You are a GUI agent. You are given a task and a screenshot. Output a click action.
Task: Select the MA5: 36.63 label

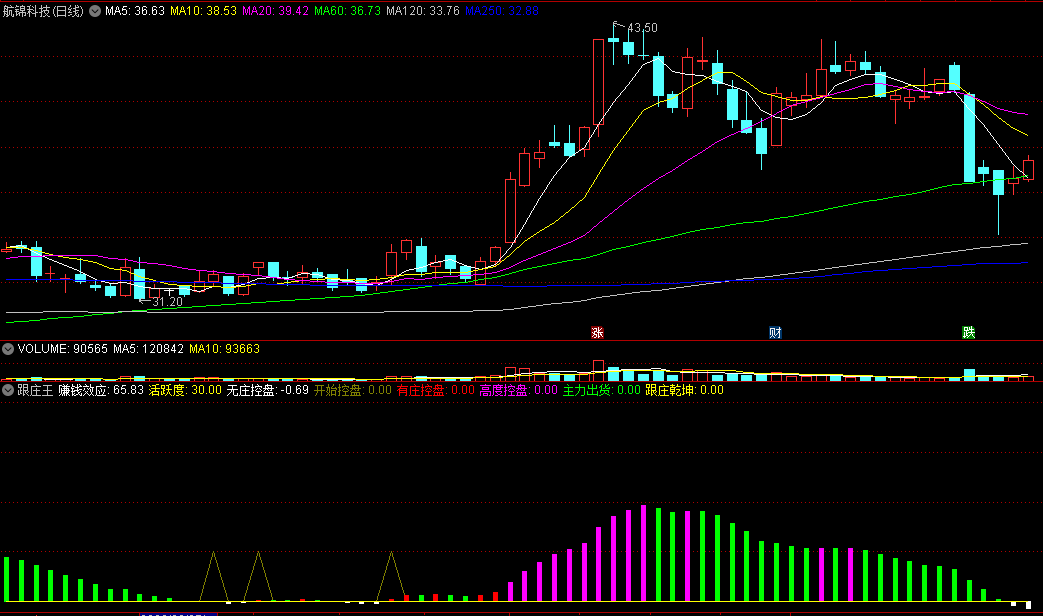tap(134, 11)
